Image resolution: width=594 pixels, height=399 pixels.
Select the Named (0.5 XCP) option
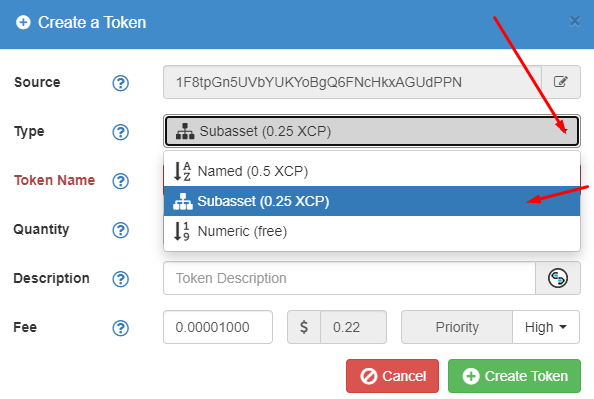coord(372,171)
